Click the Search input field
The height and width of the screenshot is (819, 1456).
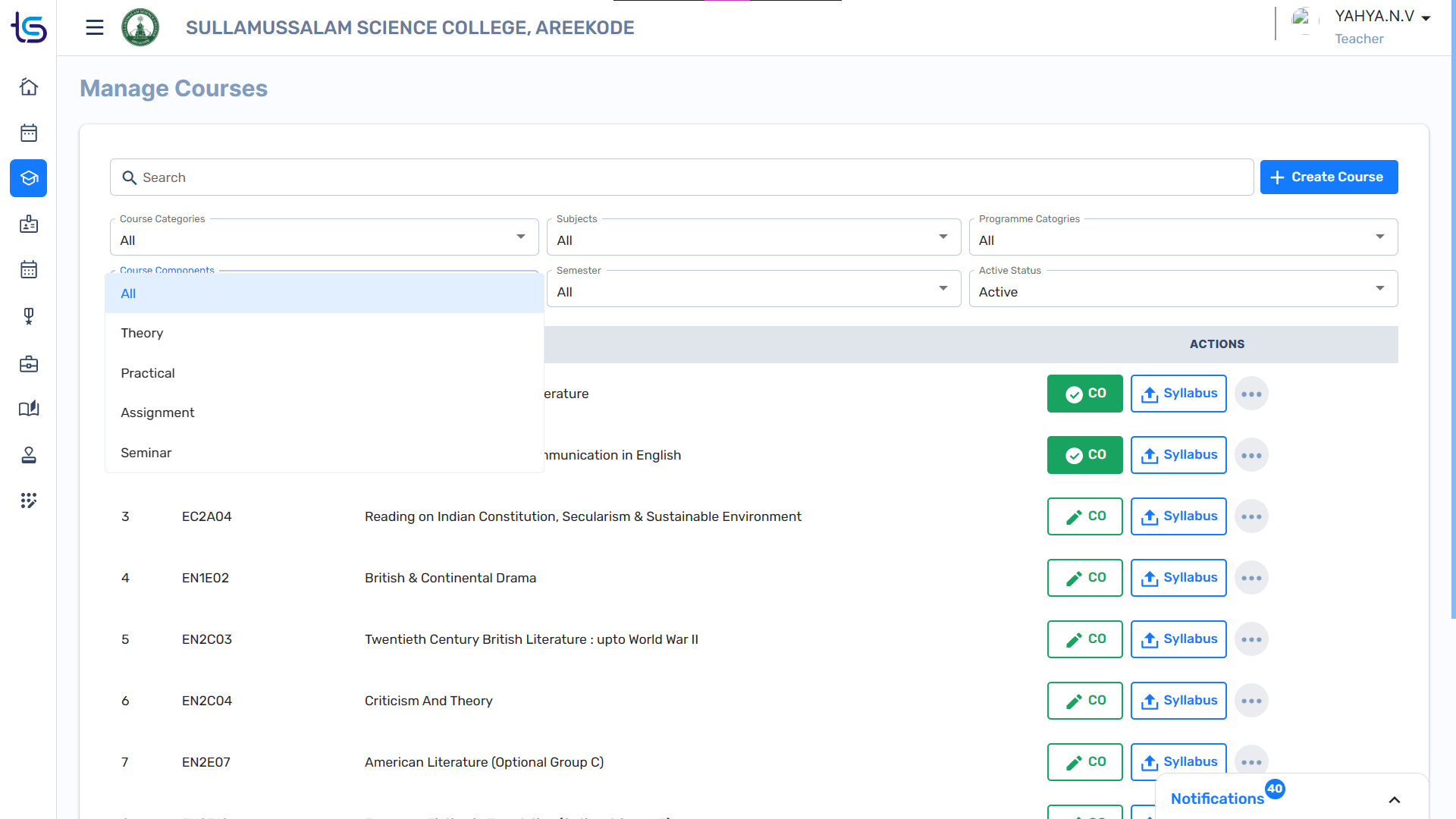point(681,177)
